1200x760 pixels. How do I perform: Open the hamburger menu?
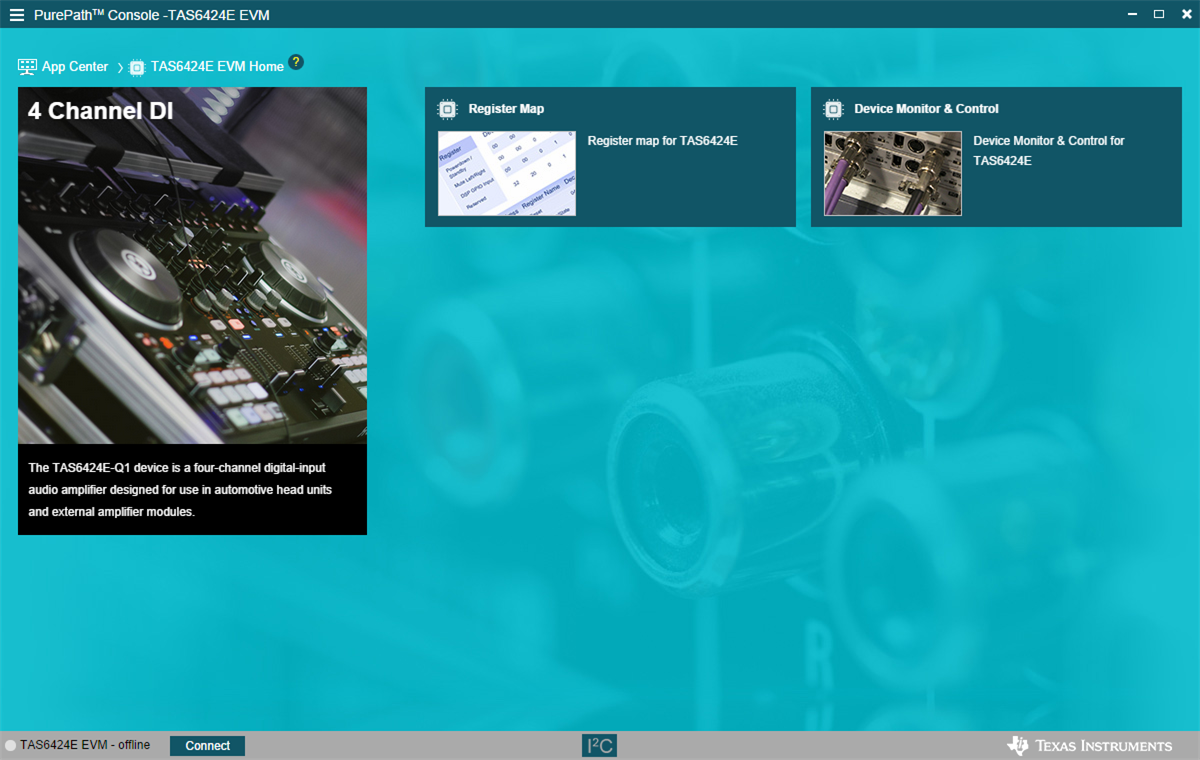tap(17, 15)
